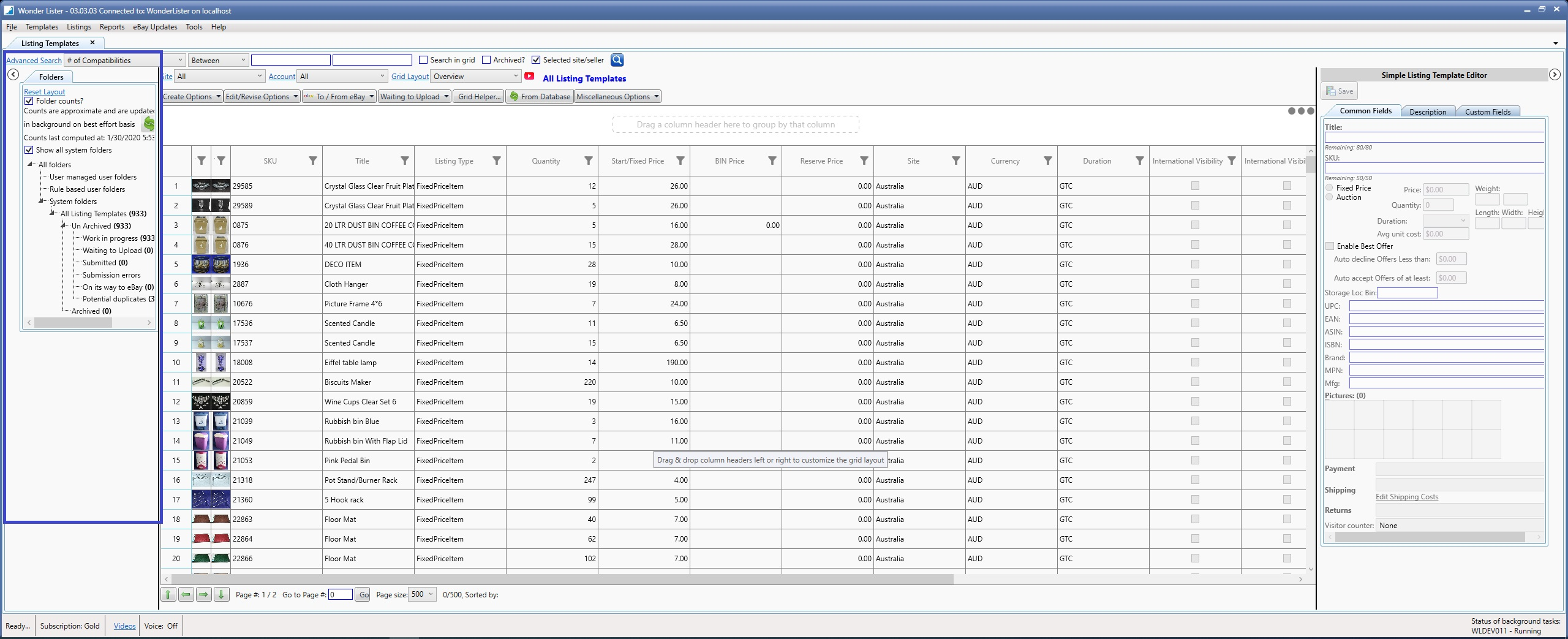
Task: Refresh folder counts with green icon
Action: pyautogui.click(x=149, y=124)
